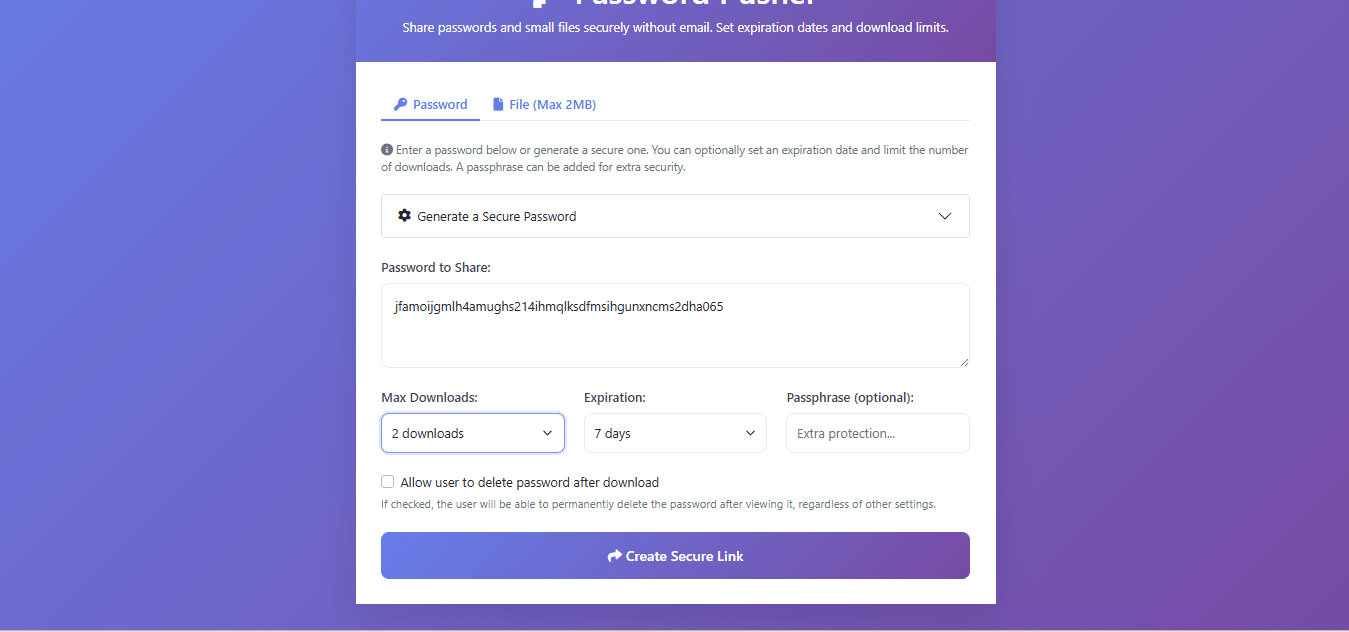The image size is (1349, 632).
Task: Click the chevron arrow inside the Expiration selector
Action: 750,433
